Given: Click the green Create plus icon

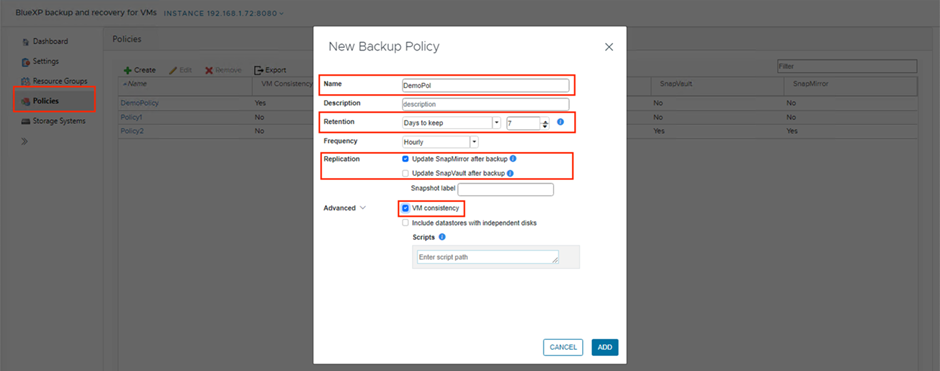Looking at the screenshot, I should point(128,70).
